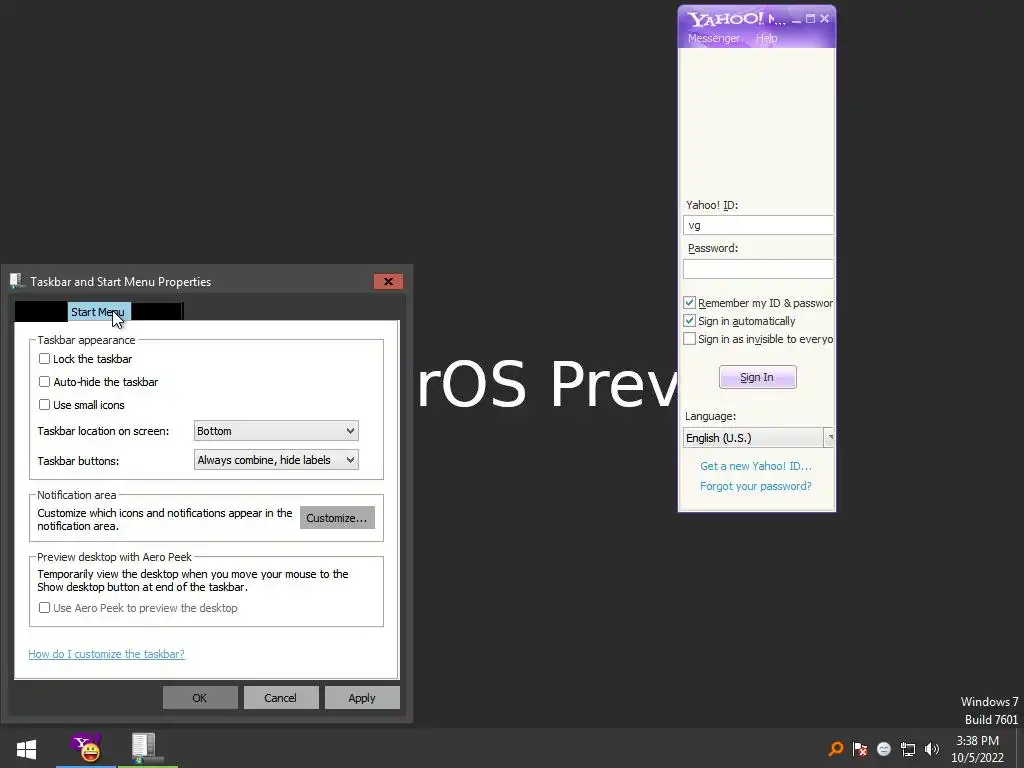Open Taskbar buttons dropdown

(276, 460)
